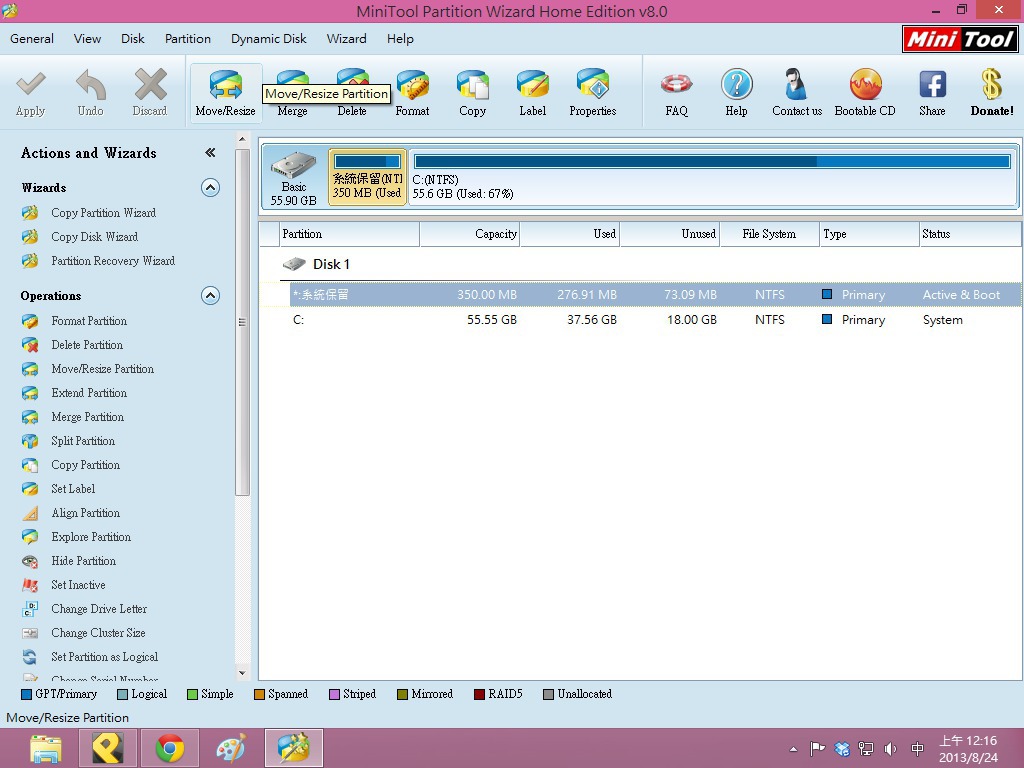The width and height of the screenshot is (1024, 768).
Task: Click the Bootable CD icon
Action: [865, 85]
